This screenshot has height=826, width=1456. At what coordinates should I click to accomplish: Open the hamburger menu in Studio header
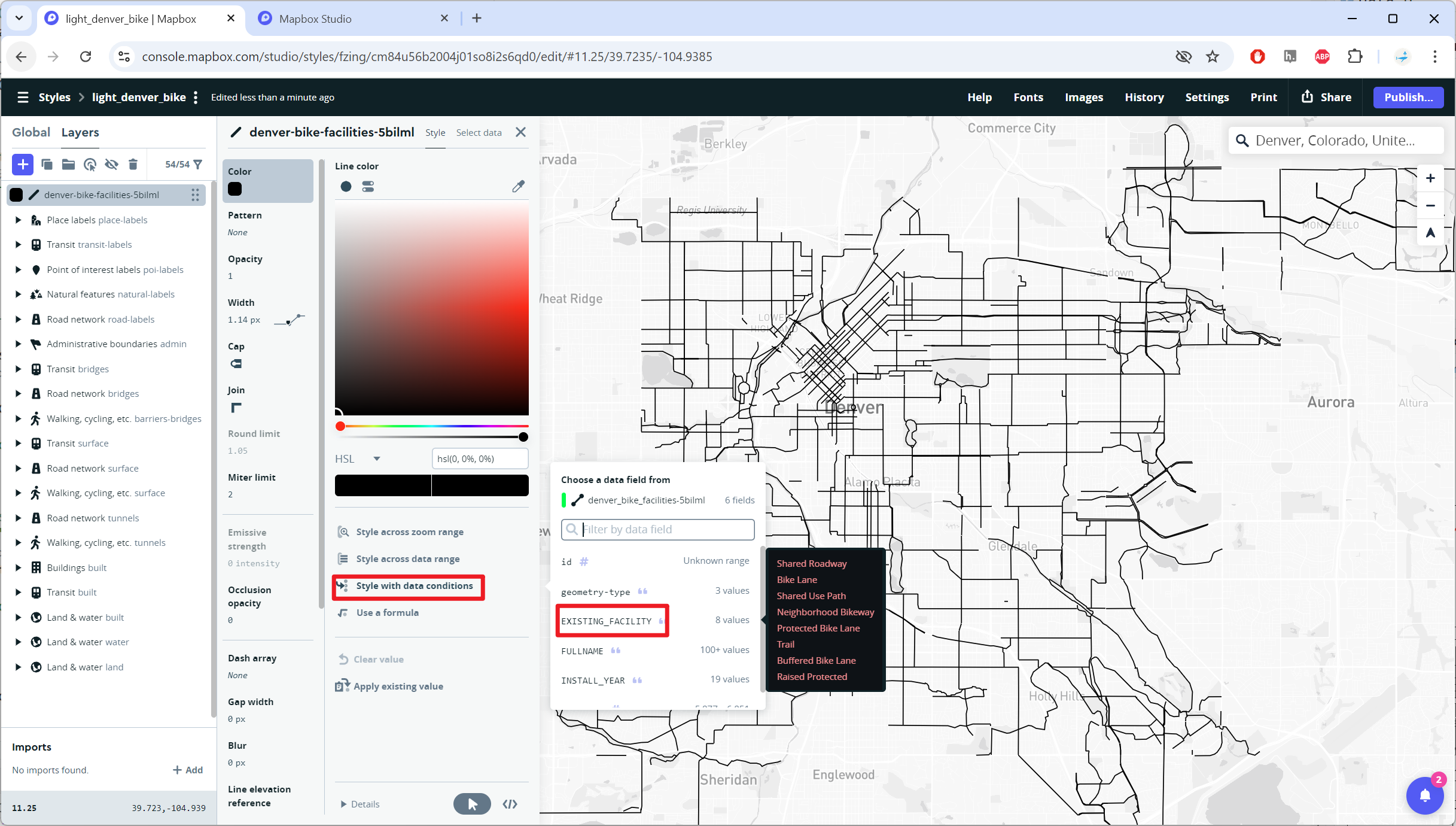[x=23, y=97]
